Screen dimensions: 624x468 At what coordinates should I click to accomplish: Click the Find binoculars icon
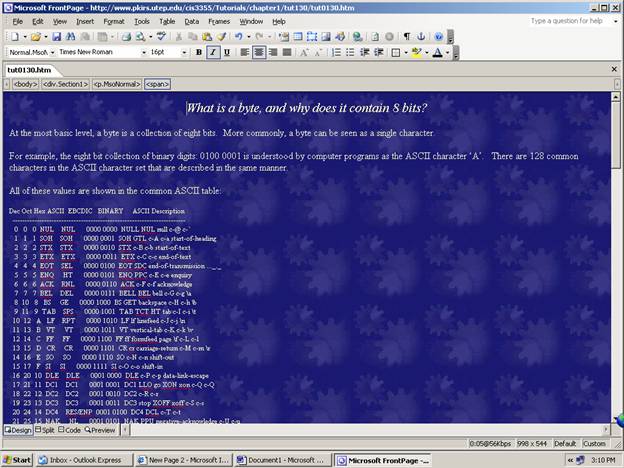tap(70, 37)
